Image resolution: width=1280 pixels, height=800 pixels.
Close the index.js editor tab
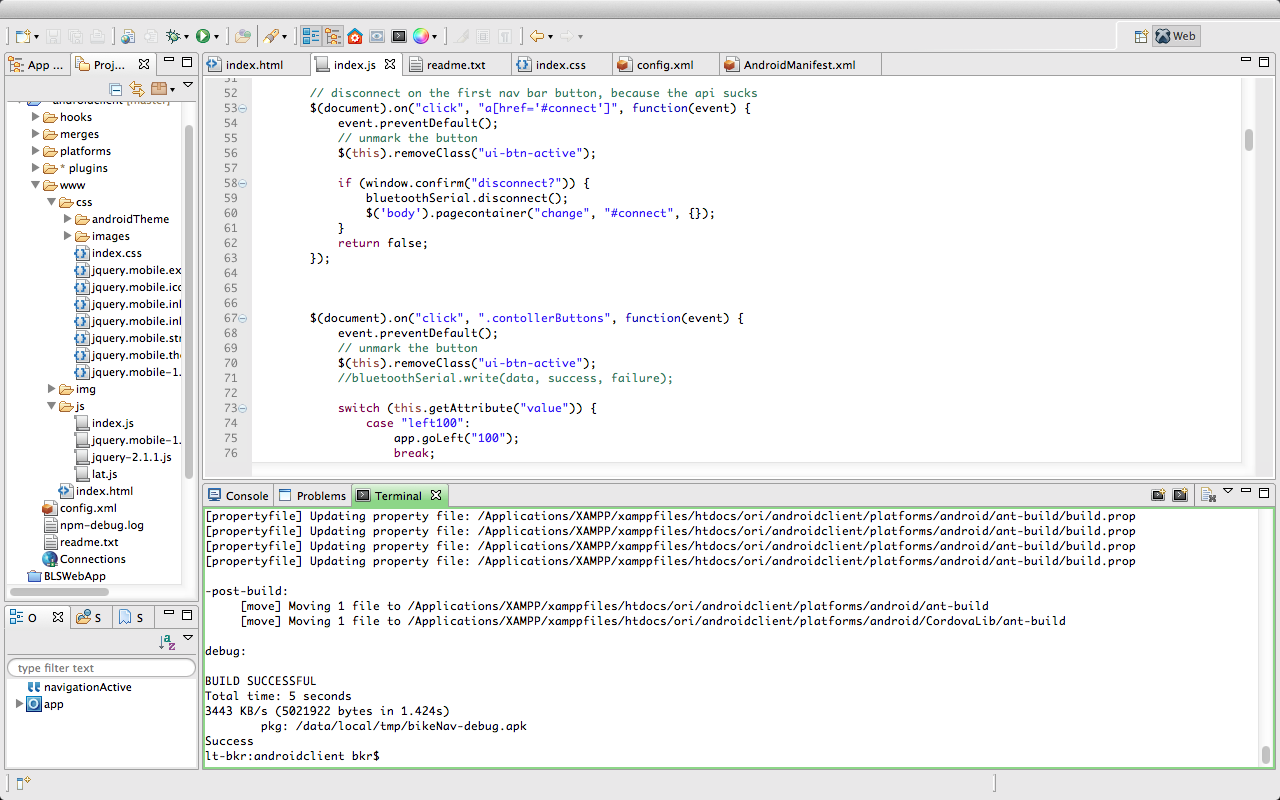[390, 64]
